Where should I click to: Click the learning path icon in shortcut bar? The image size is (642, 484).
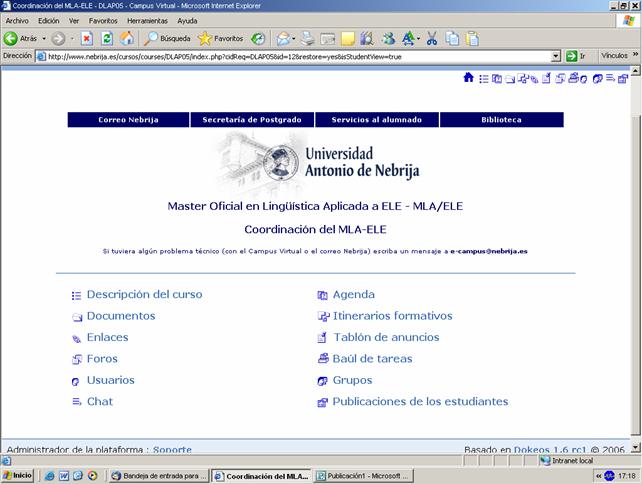click(x=522, y=78)
